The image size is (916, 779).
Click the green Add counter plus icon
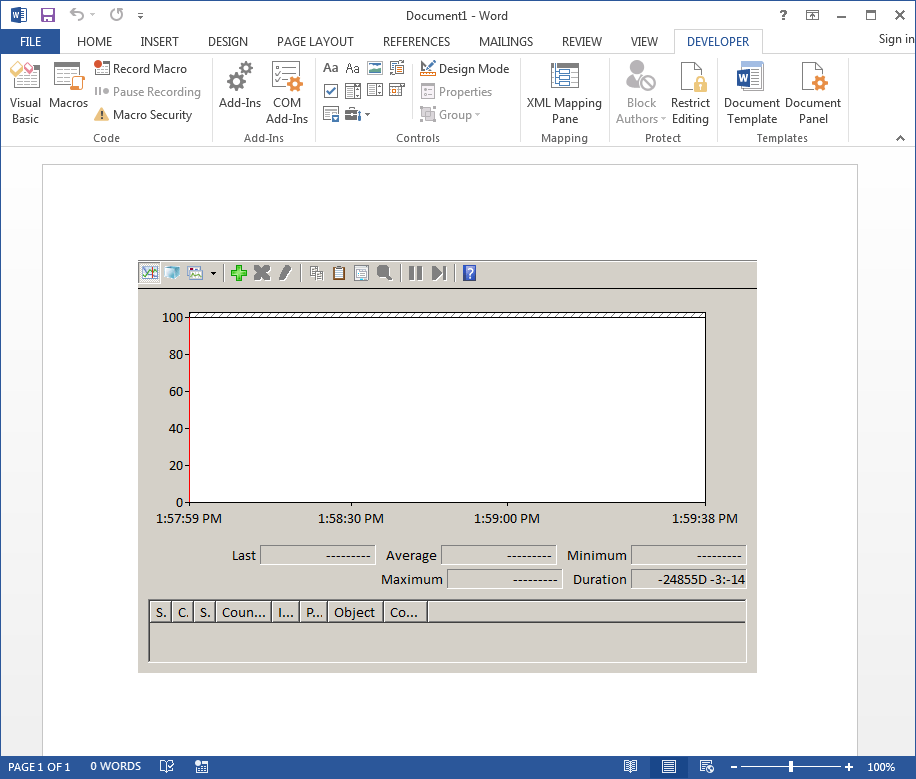pos(238,273)
